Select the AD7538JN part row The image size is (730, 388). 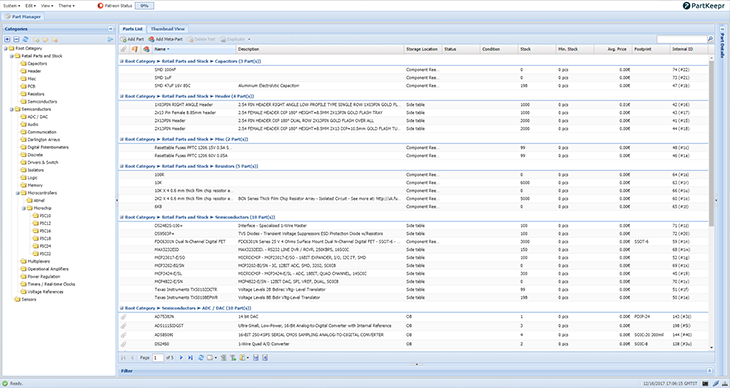(x=413, y=317)
